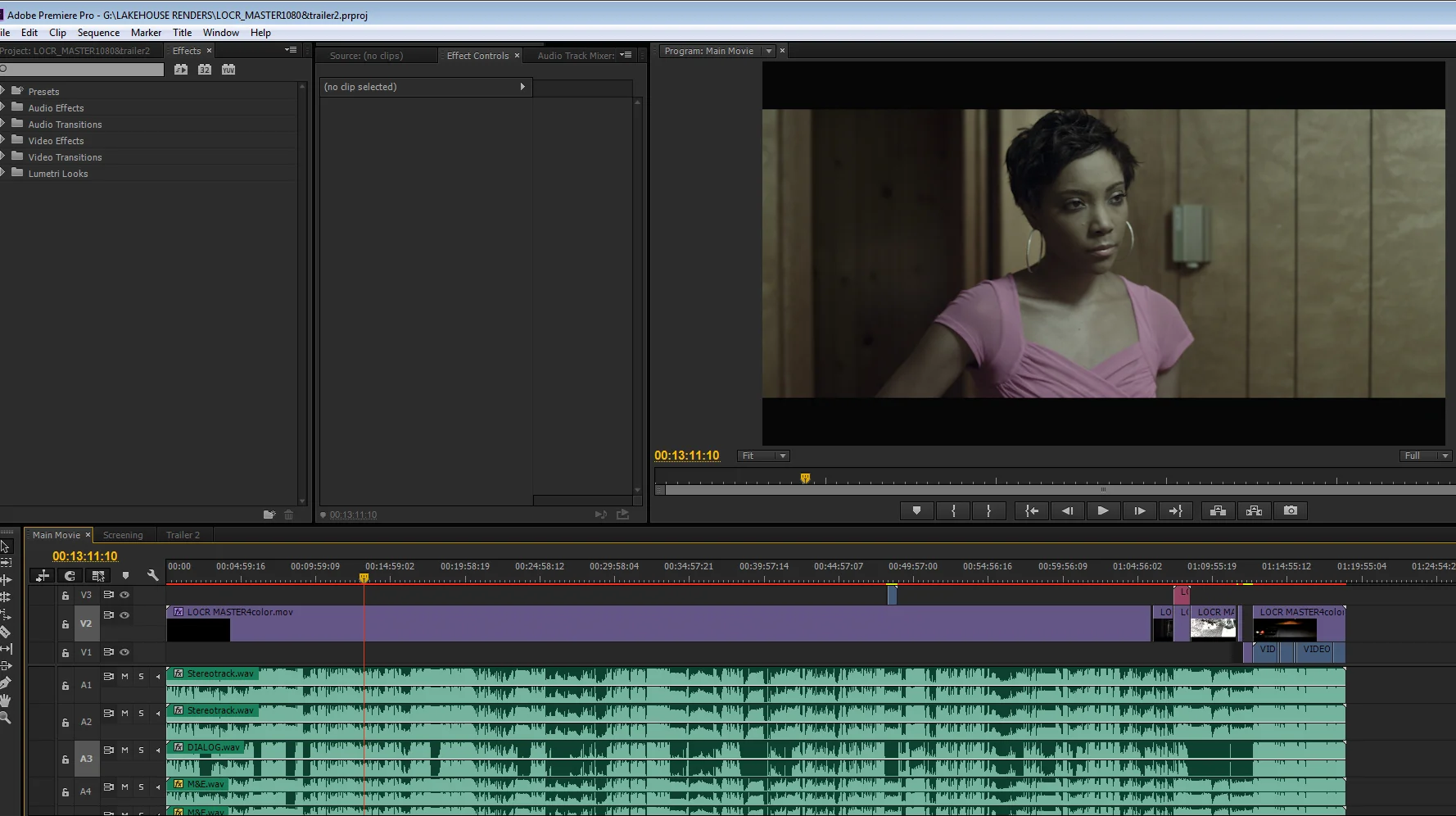Expand the Audio Effects folder
The width and height of the screenshot is (1456, 816).
tap(2, 107)
